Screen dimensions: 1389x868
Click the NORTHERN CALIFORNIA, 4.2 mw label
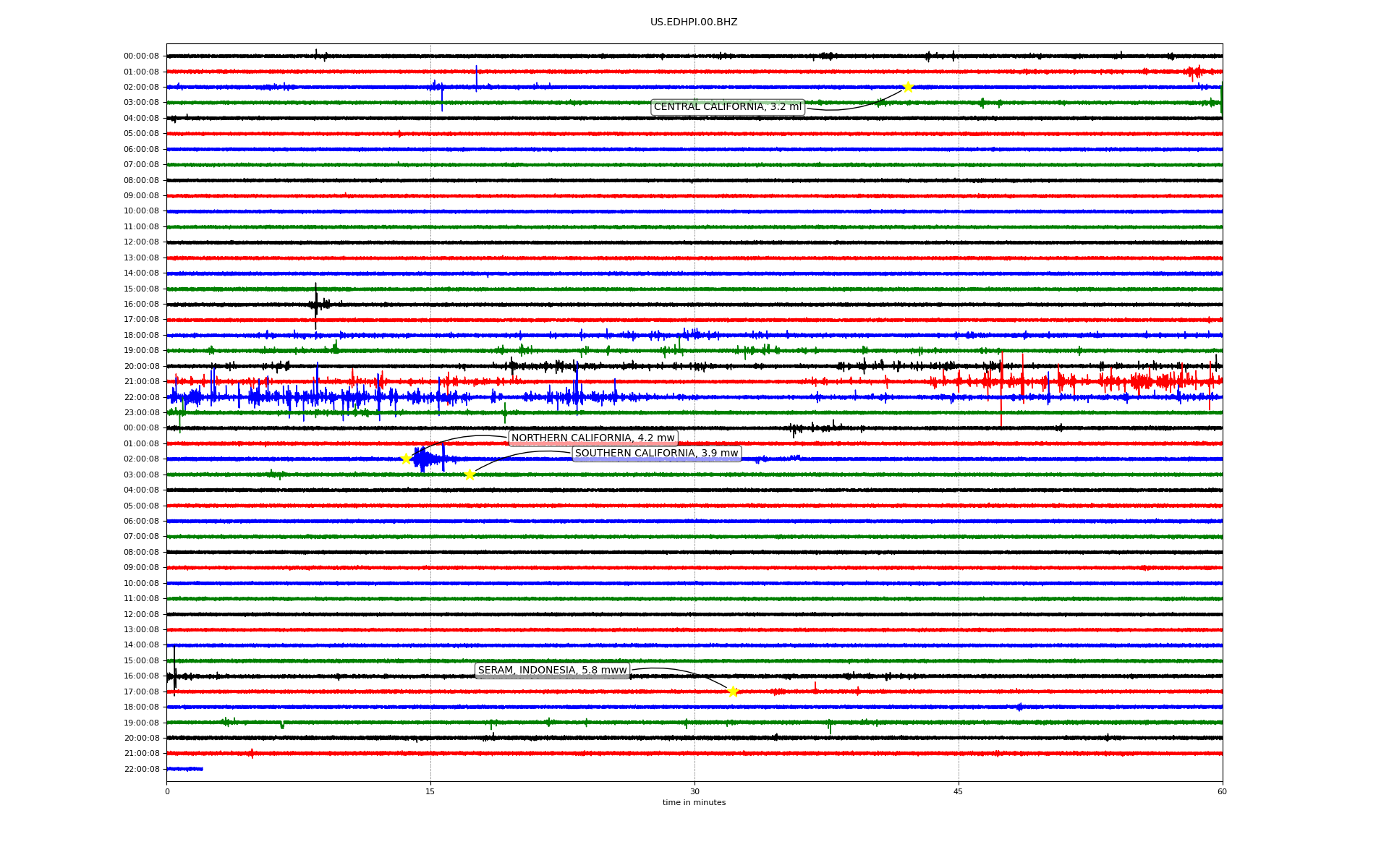point(592,438)
